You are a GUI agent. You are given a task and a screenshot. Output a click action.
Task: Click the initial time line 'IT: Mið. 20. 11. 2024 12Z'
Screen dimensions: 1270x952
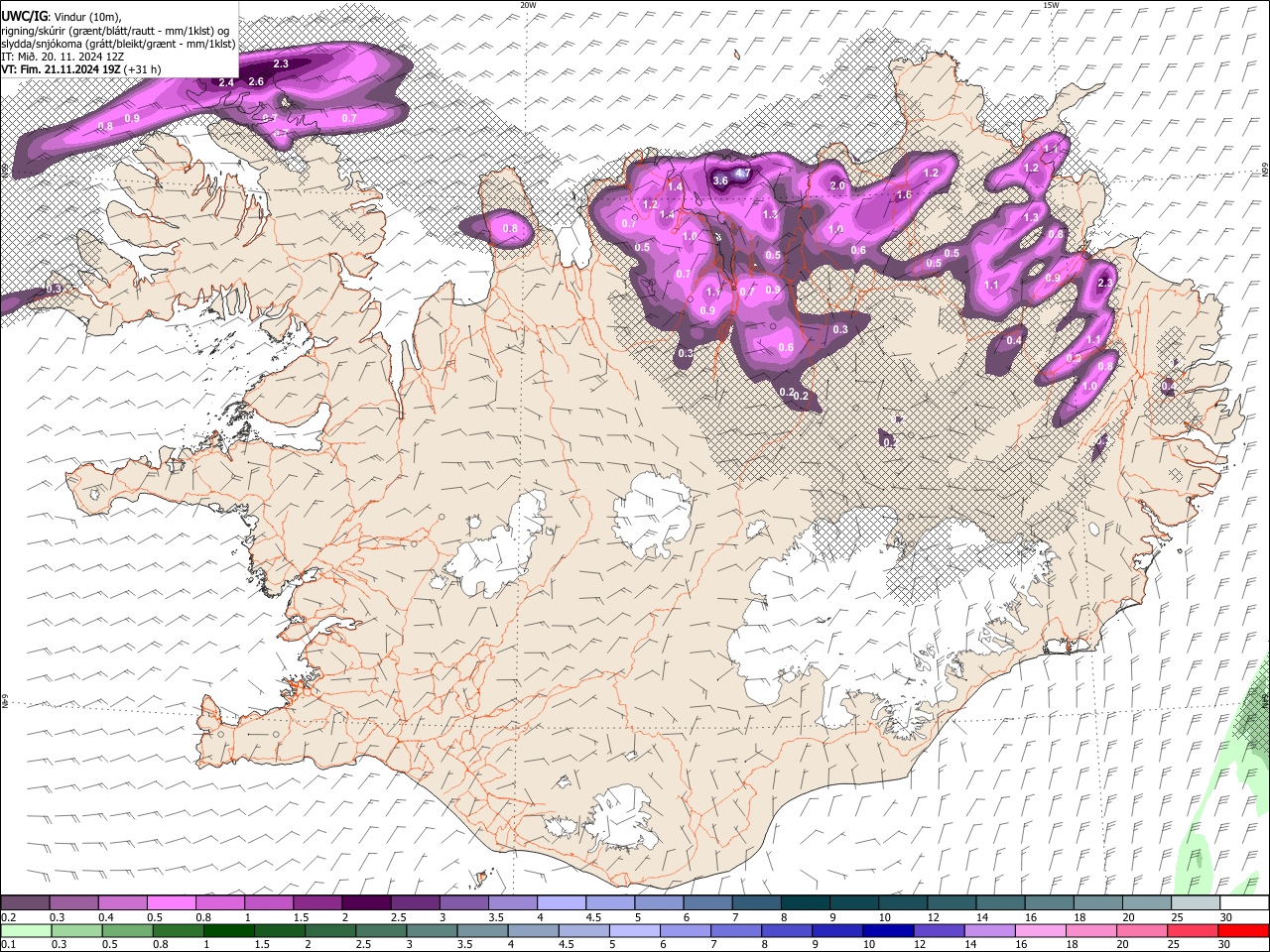[x=62, y=57]
